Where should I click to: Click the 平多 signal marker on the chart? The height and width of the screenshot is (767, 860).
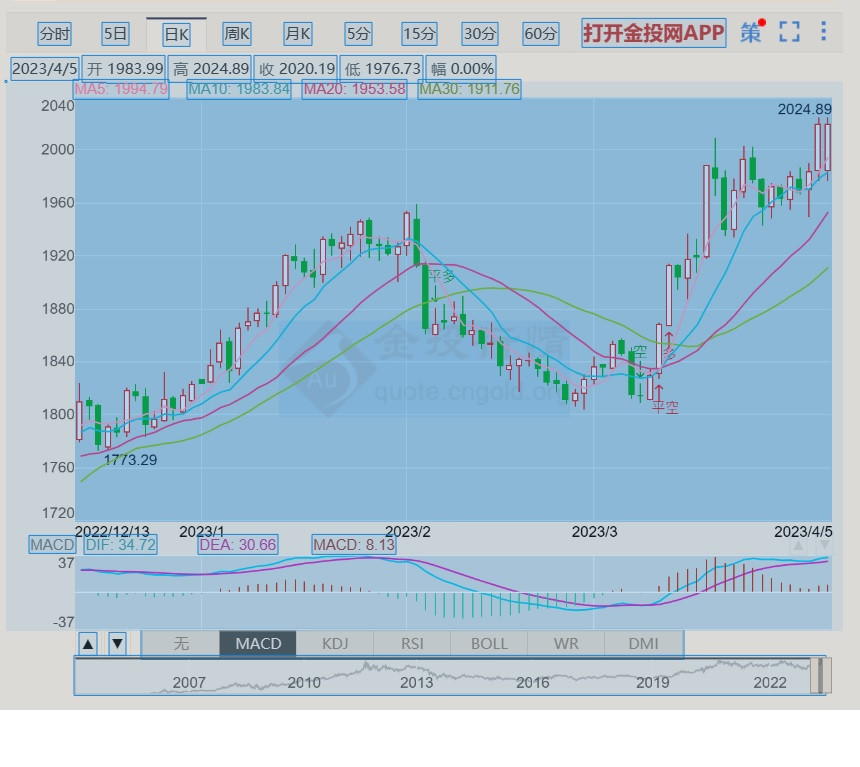pos(440,276)
